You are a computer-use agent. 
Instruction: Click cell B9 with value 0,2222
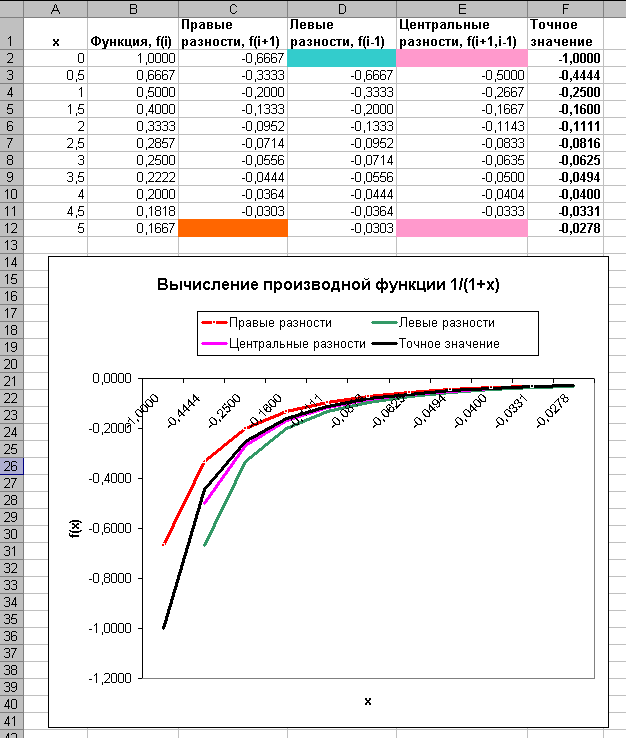coord(133,177)
